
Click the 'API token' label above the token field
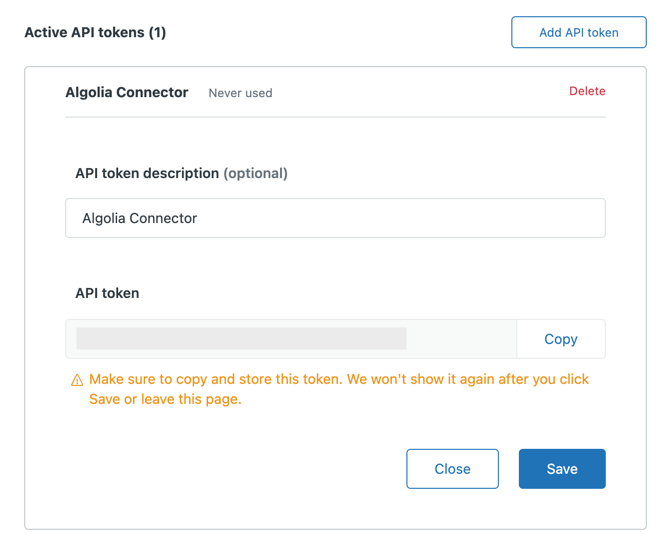pyautogui.click(x=107, y=293)
